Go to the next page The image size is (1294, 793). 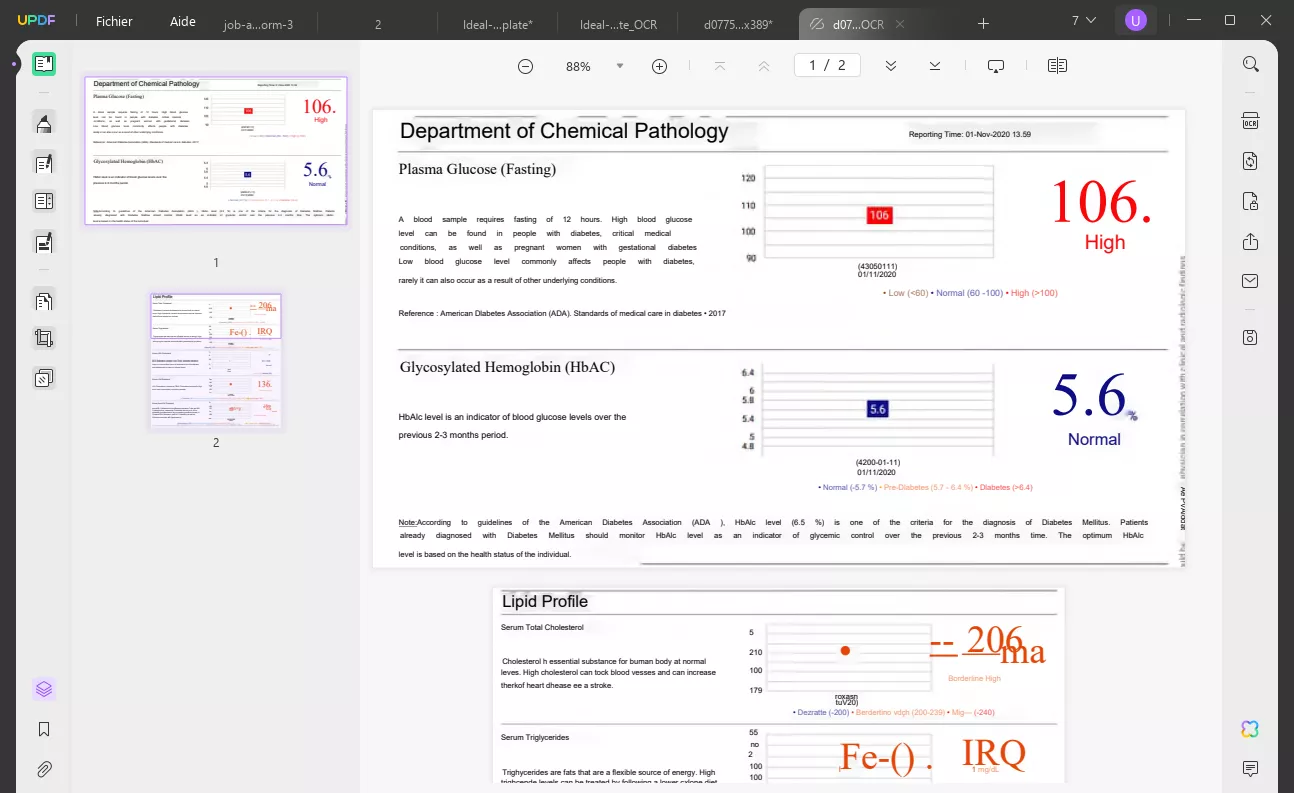[890, 66]
